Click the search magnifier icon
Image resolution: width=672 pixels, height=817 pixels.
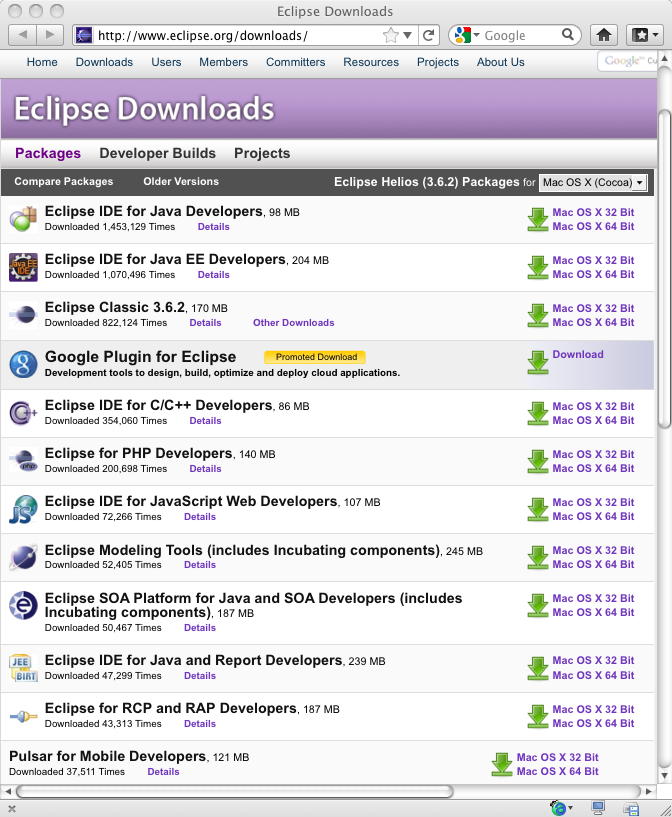coord(568,35)
